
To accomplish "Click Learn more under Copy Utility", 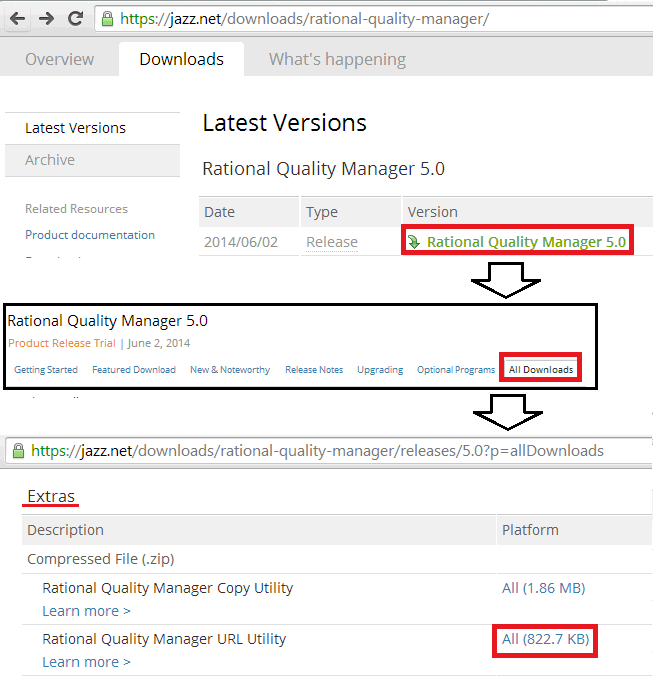I will click(86, 611).
